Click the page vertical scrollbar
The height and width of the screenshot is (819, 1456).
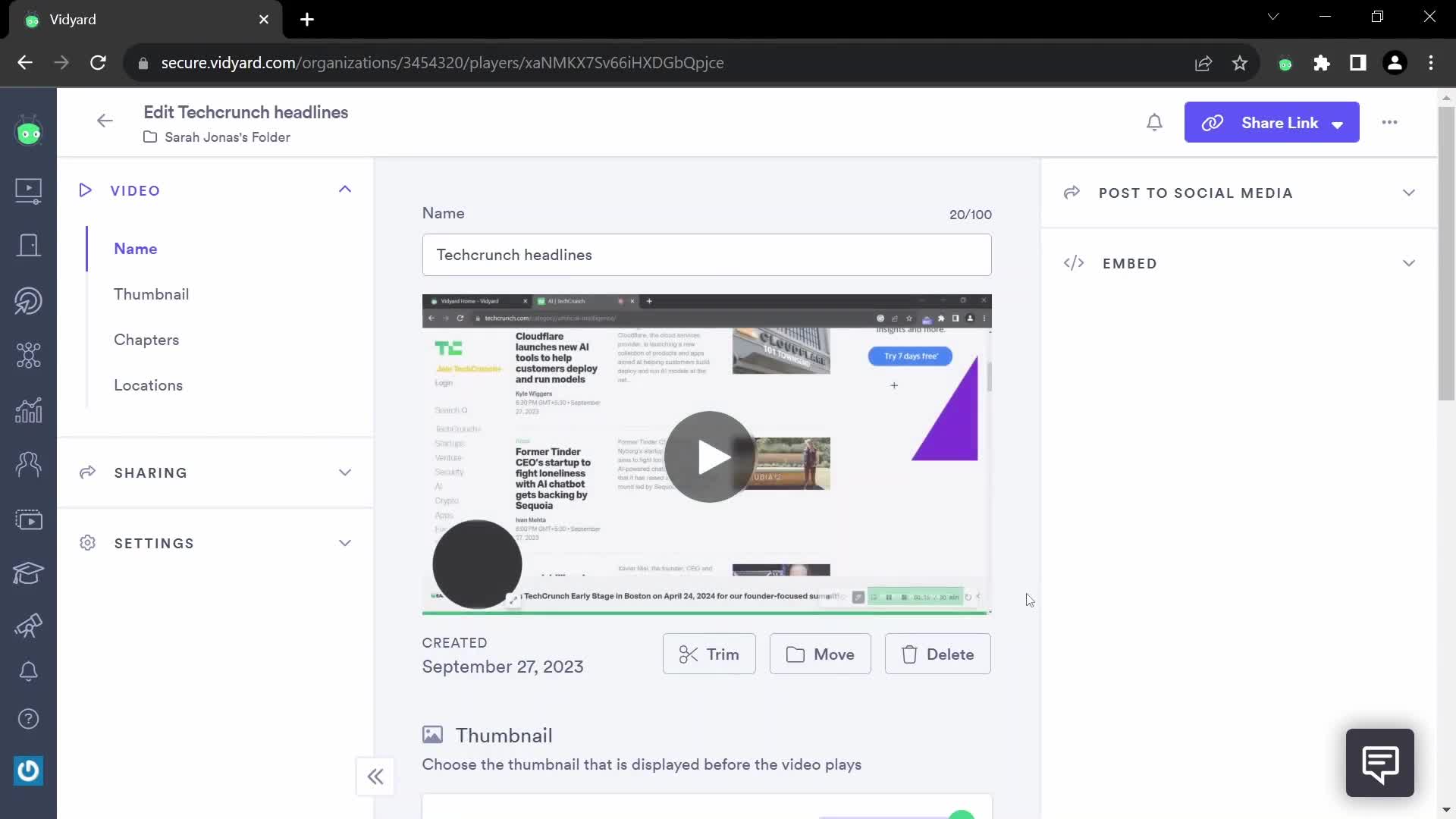[x=1446, y=254]
